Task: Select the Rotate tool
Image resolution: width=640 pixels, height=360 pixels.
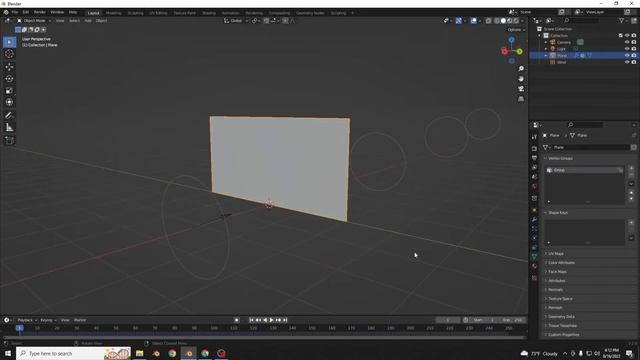Action: 9,78
